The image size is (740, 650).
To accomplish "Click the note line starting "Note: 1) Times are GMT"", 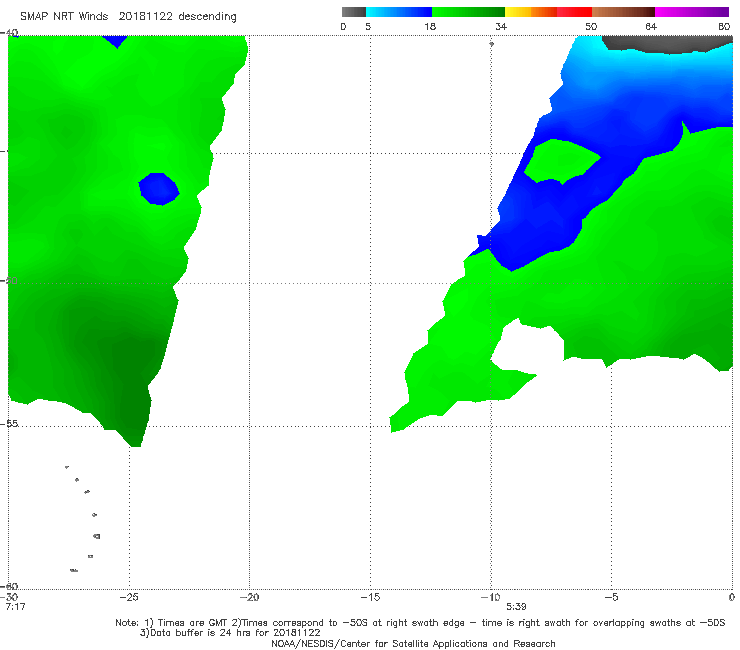I will tap(420, 623).
